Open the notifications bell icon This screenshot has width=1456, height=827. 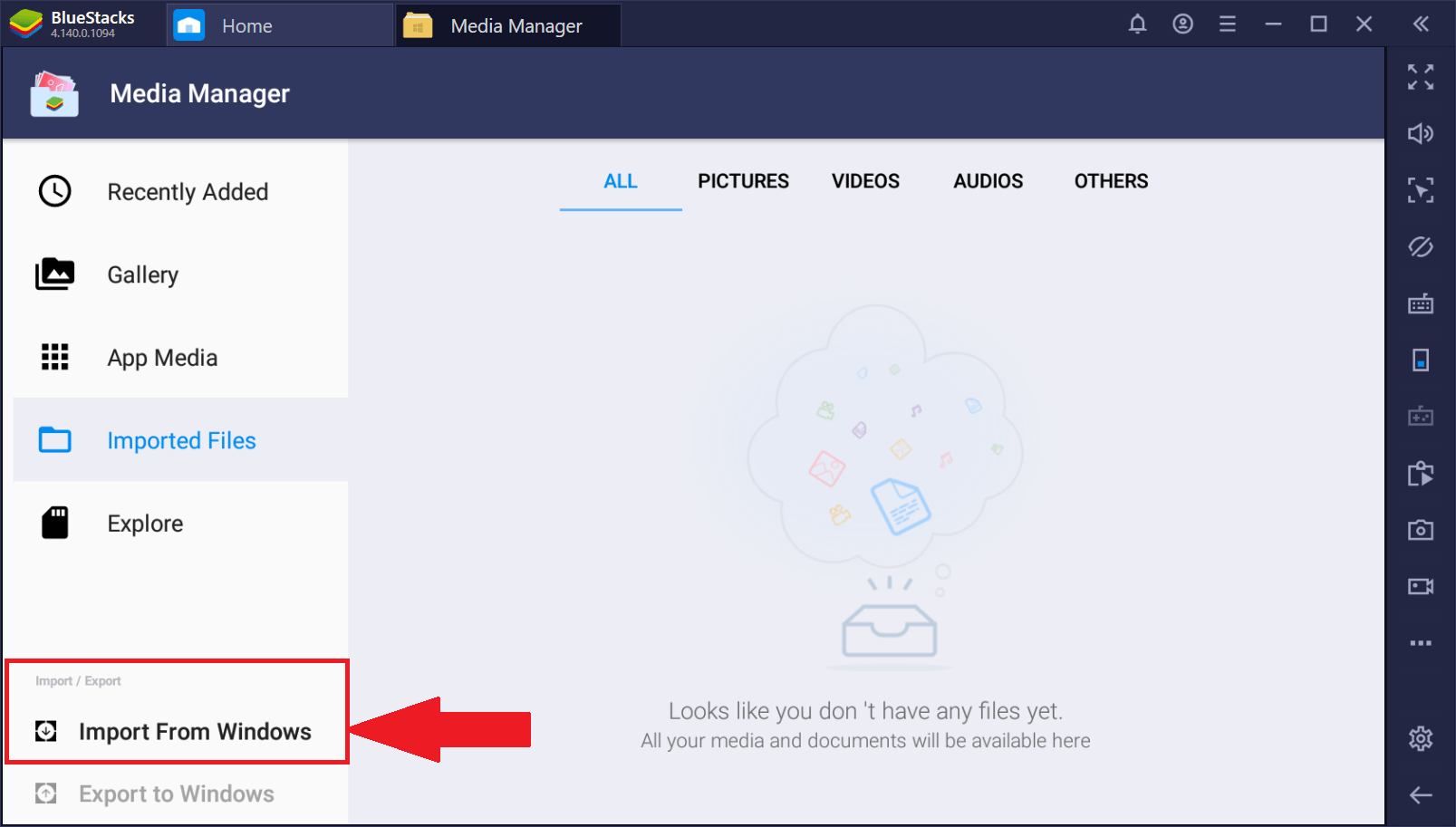[1137, 24]
